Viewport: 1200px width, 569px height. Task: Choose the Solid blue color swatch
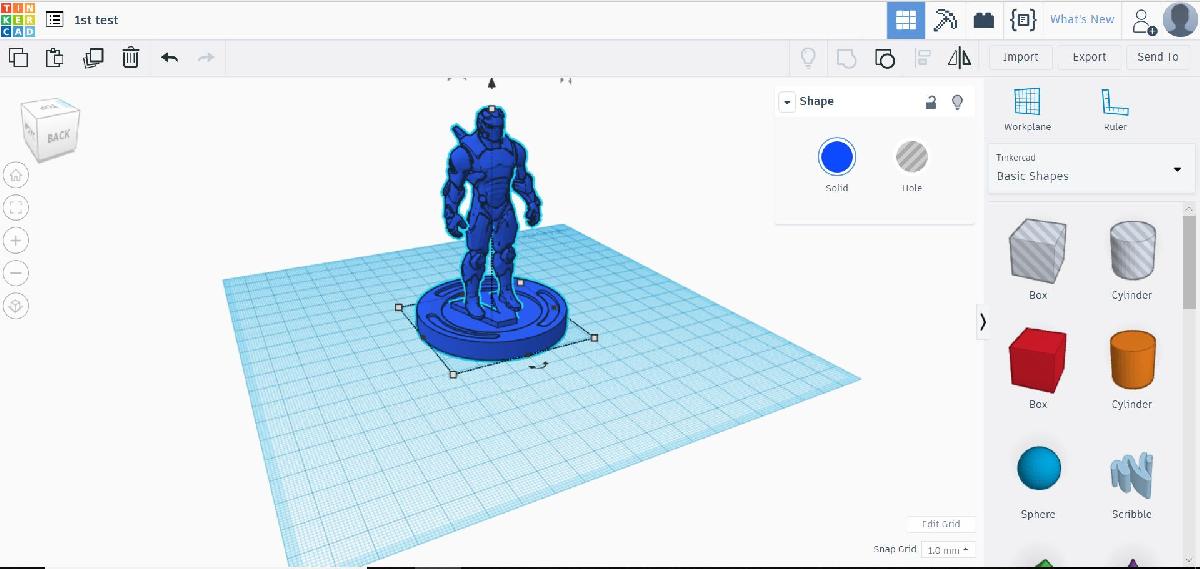pyautogui.click(x=837, y=157)
